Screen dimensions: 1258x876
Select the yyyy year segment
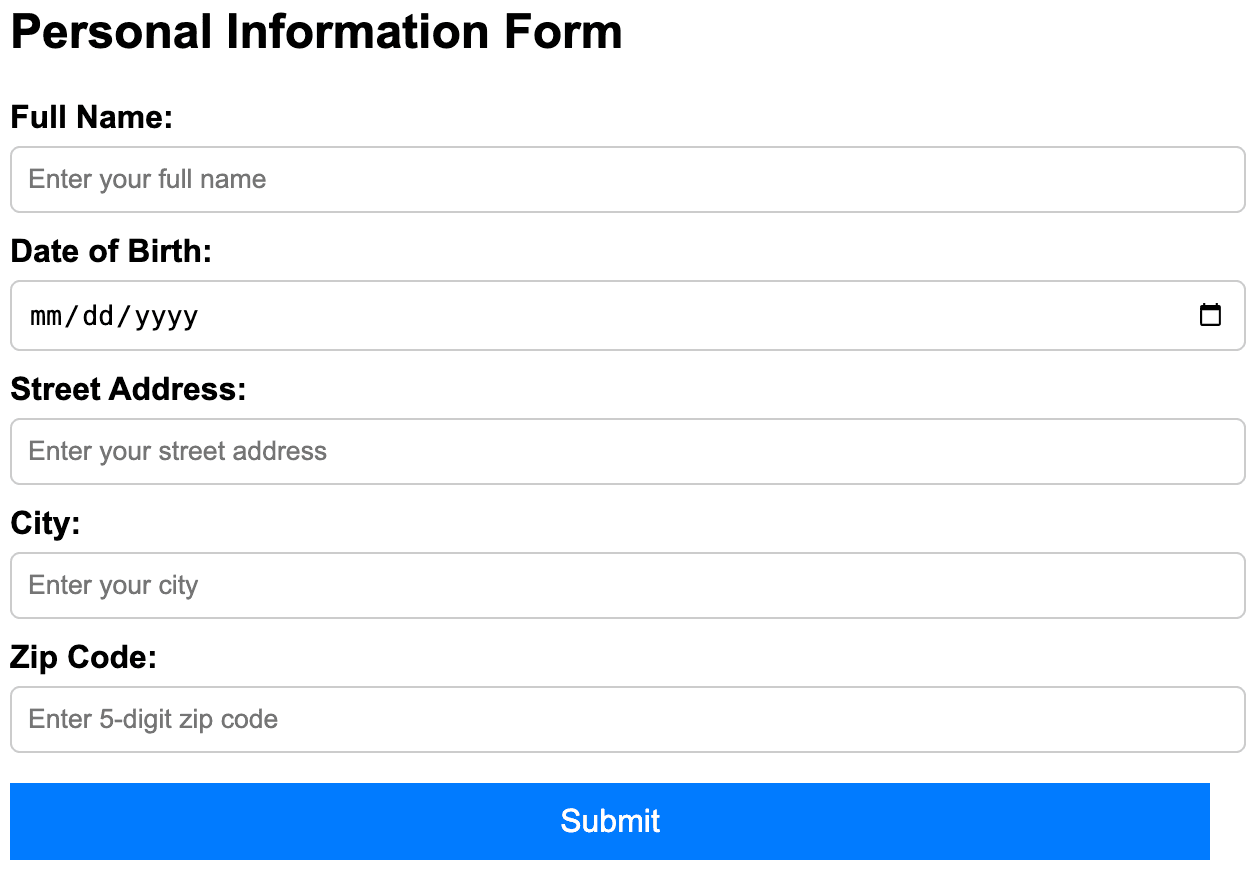167,317
